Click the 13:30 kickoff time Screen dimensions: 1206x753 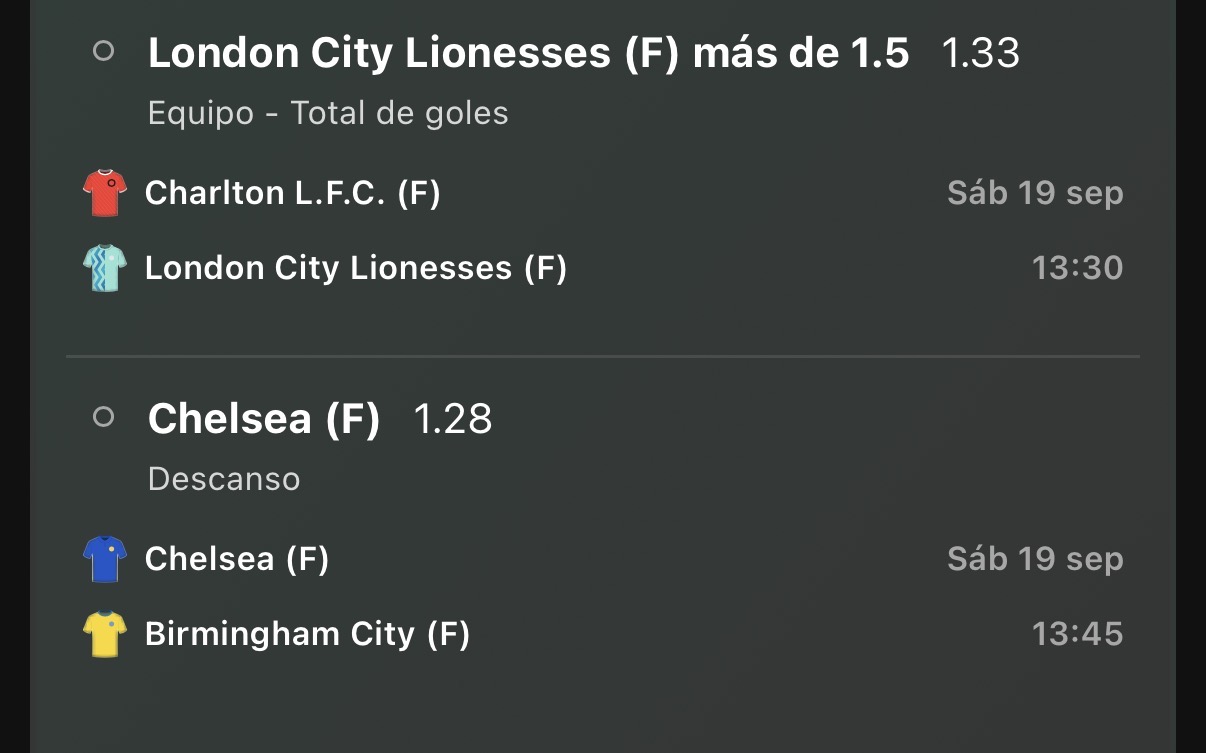1077,268
